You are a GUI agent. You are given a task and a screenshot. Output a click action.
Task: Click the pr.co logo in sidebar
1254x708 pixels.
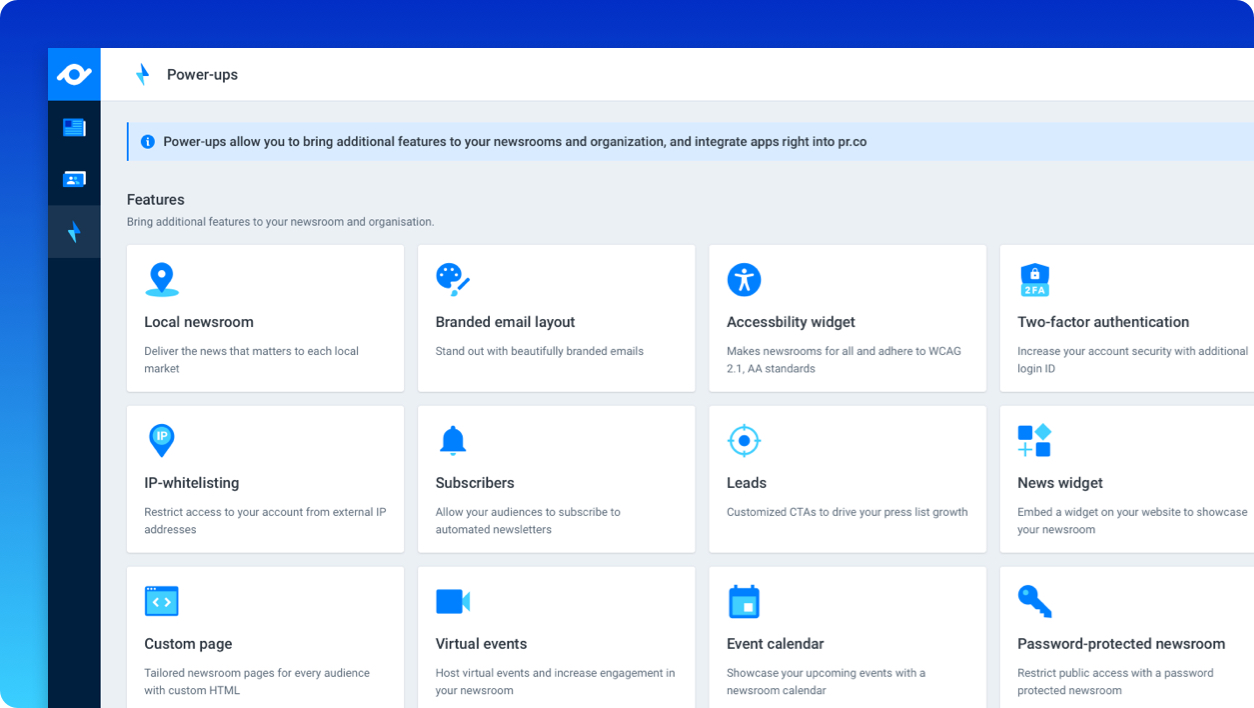pyautogui.click(x=74, y=74)
